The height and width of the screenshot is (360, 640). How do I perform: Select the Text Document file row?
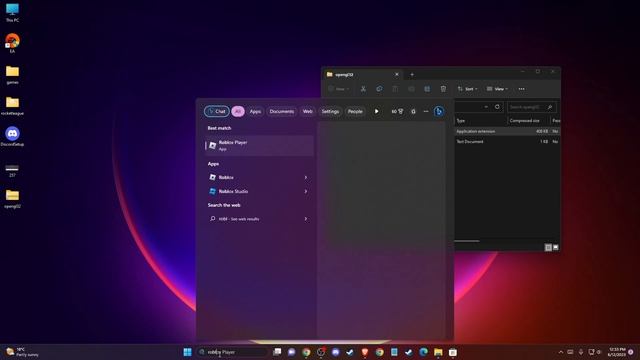point(507,142)
